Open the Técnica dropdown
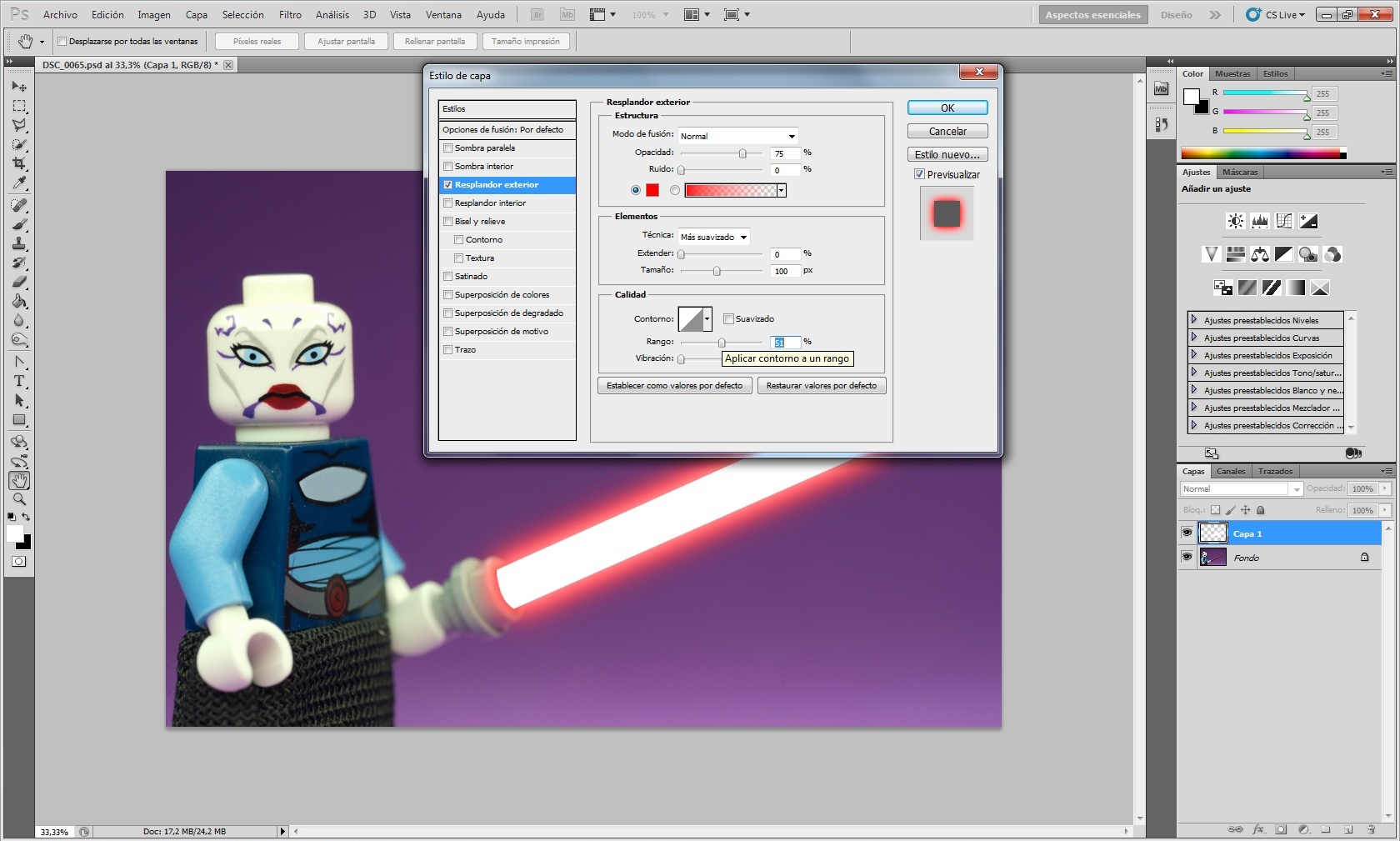This screenshot has width=1400, height=841. (x=714, y=238)
